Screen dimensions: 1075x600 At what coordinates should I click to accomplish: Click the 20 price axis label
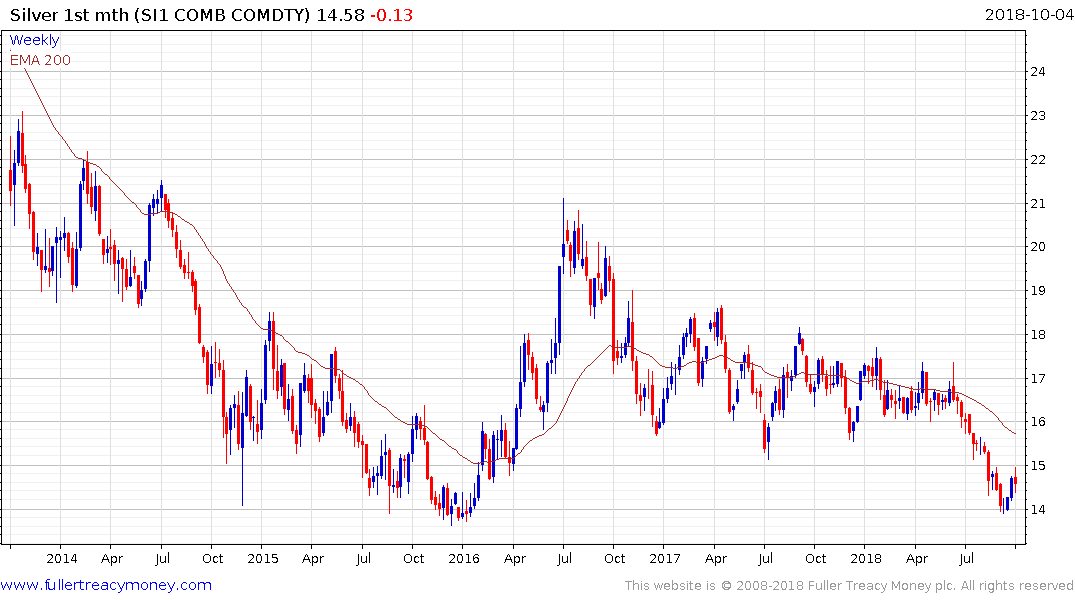(1038, 247)
